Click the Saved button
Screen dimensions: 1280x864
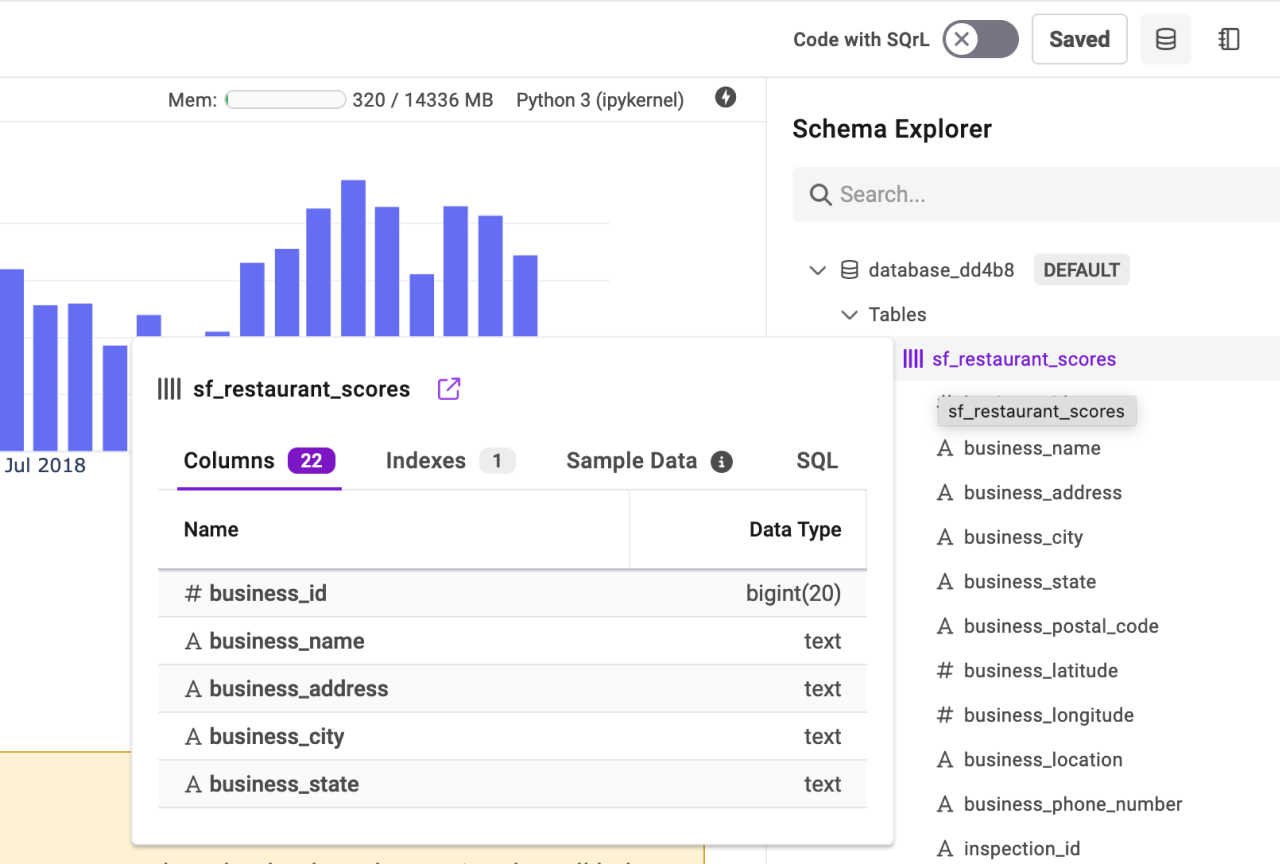pos(1079,39)
